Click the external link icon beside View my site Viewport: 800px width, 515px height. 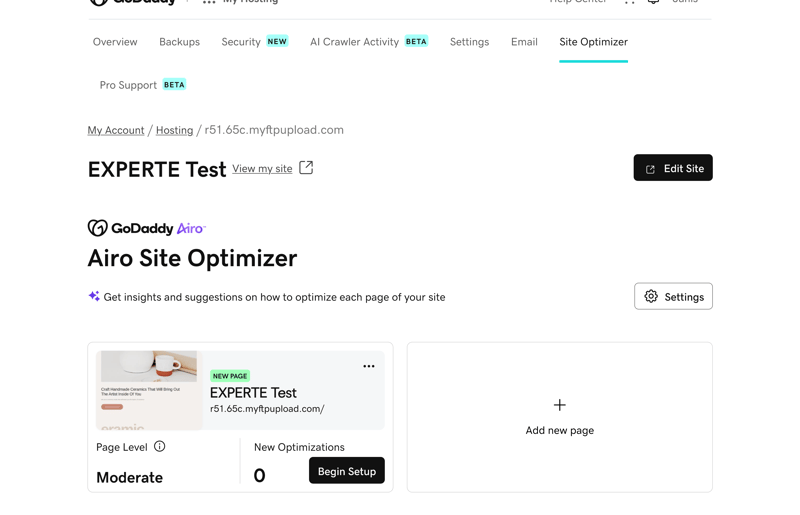(x=306, y=167)
